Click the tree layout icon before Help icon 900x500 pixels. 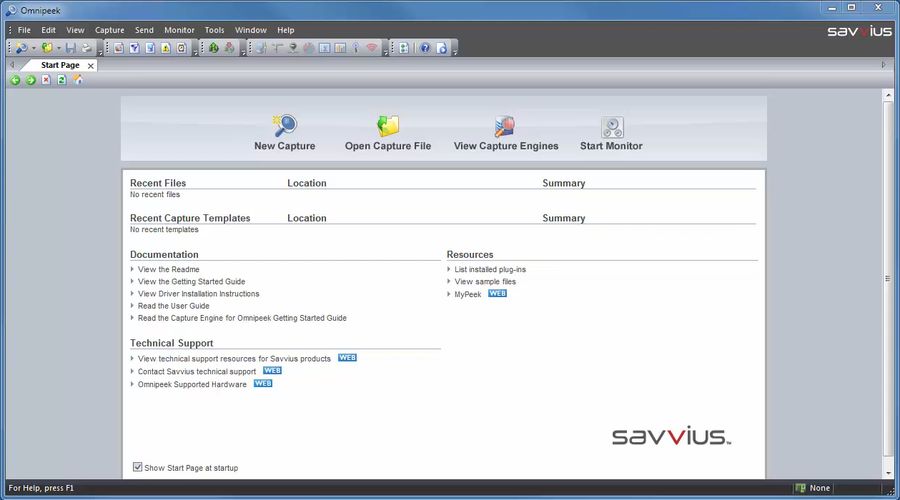click(404, 48)
